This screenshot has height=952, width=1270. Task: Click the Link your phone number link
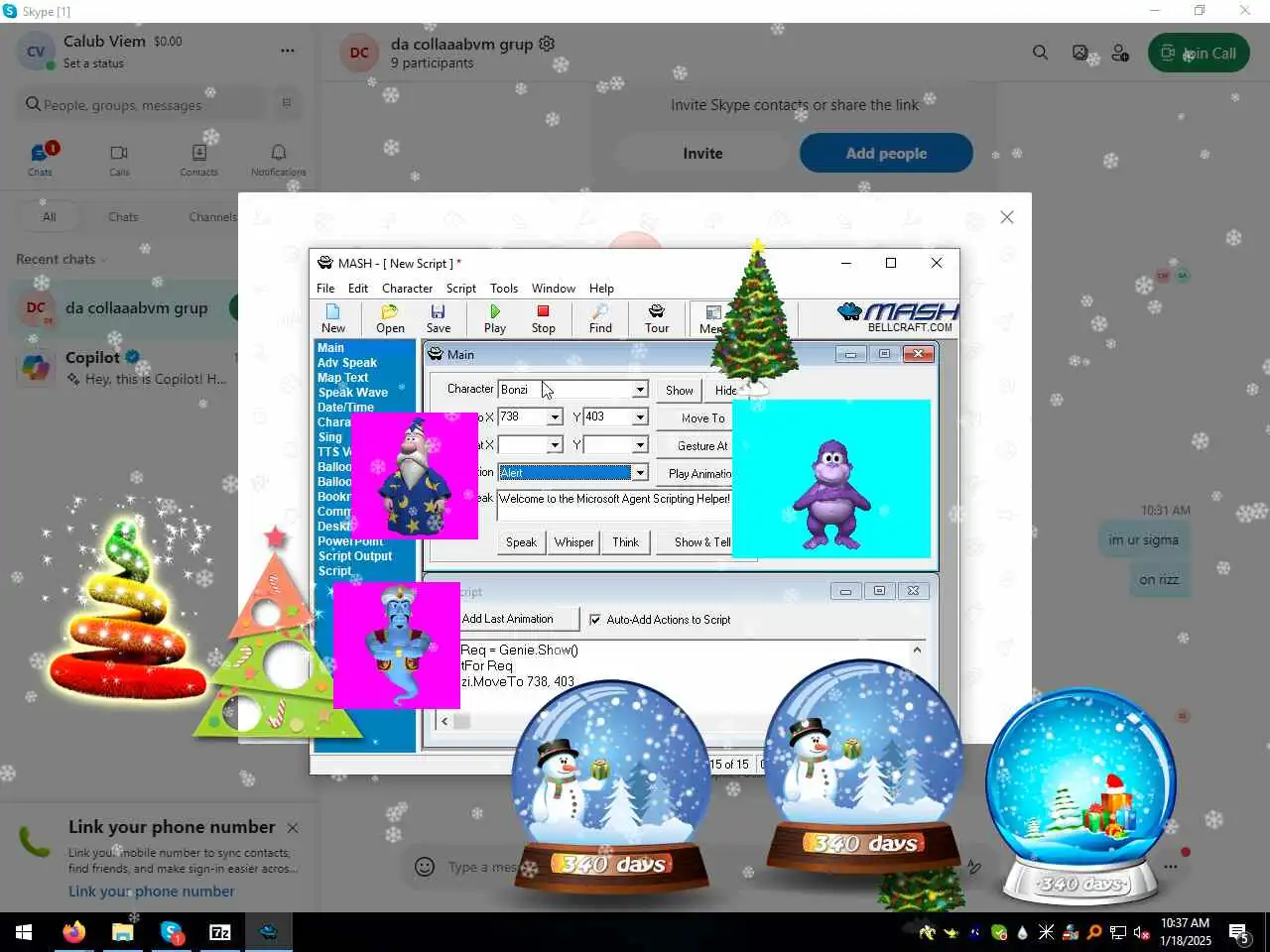point(152,892)
